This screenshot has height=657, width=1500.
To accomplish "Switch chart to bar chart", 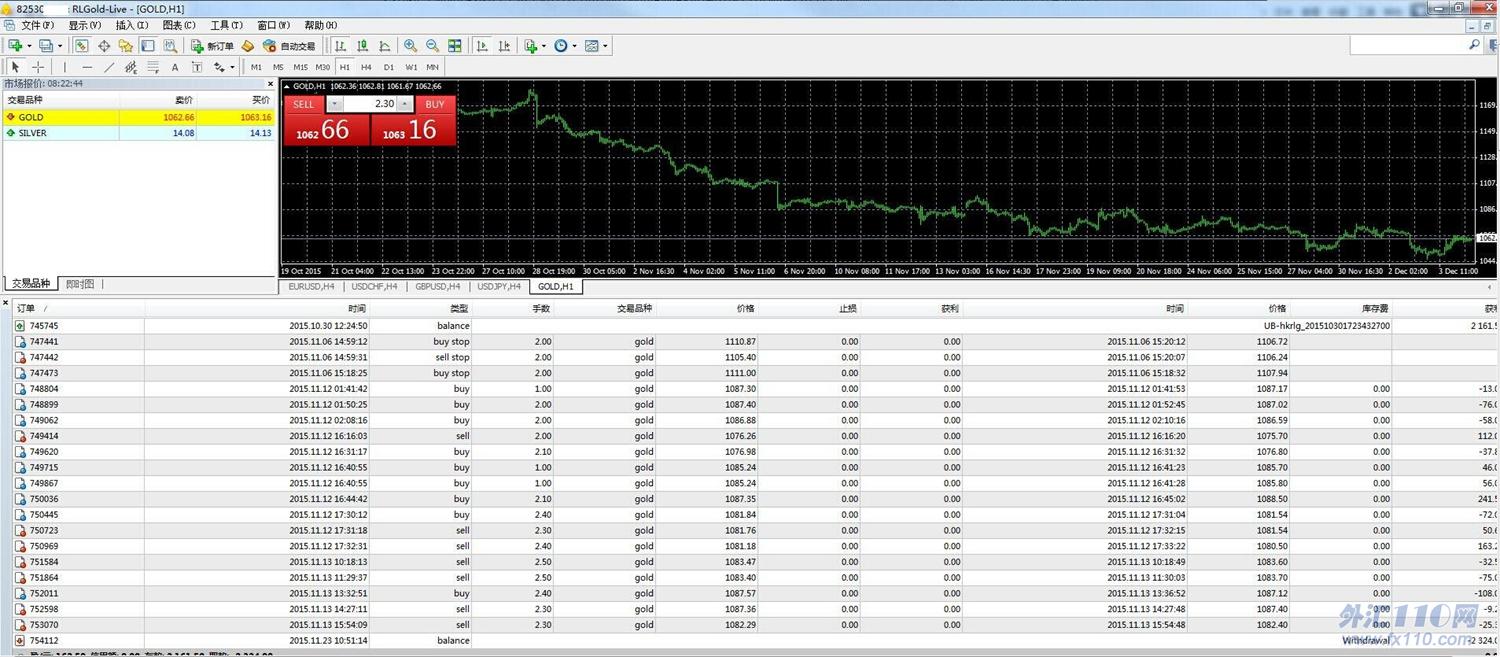I will [x=341, y=46].
